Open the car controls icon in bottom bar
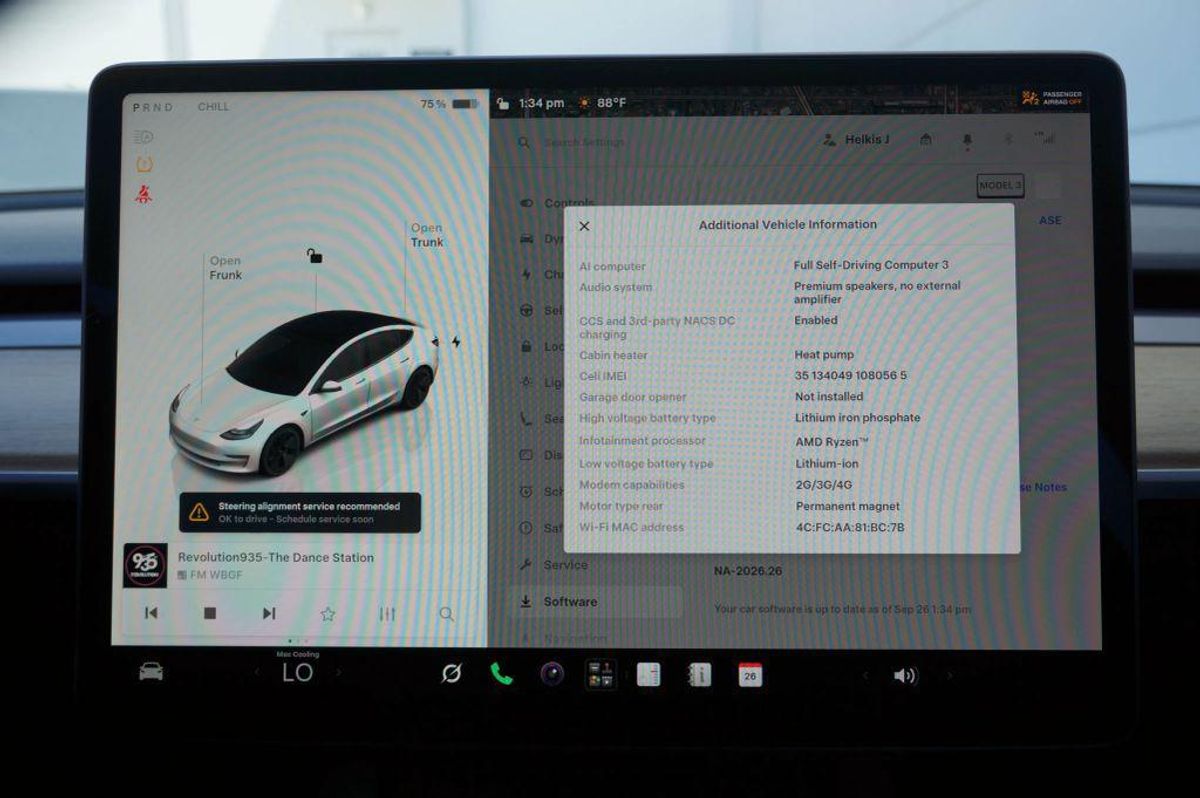The image size is (1200, 798). tap(151, 672)
